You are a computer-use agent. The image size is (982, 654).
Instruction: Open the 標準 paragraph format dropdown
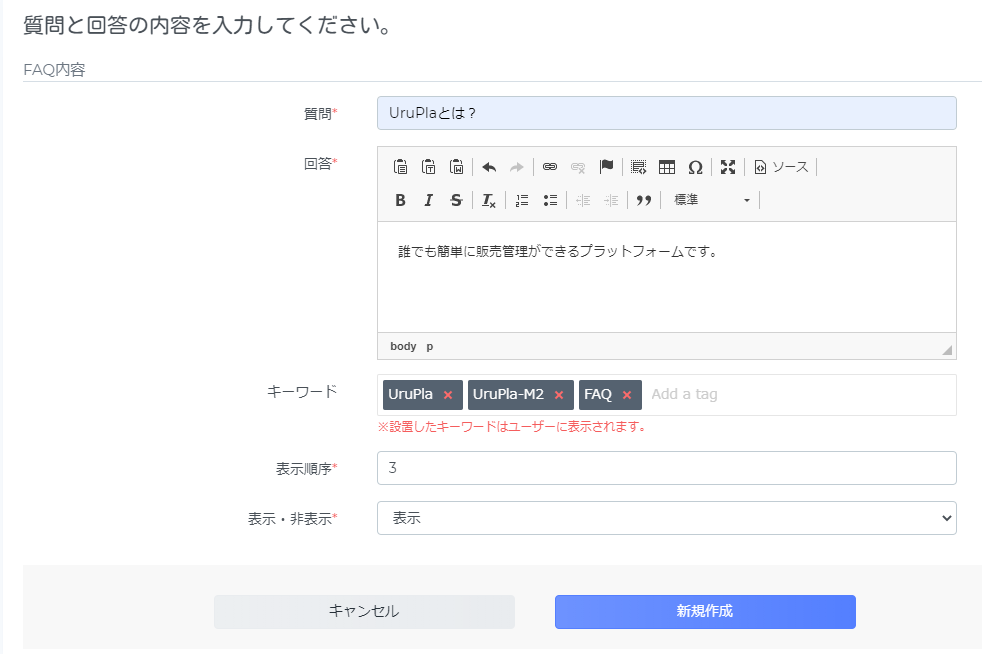point(711,200)
